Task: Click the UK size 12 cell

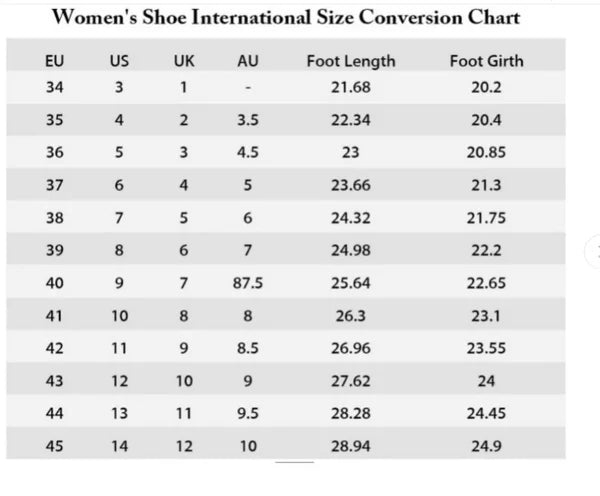Action: pos(184,446)
